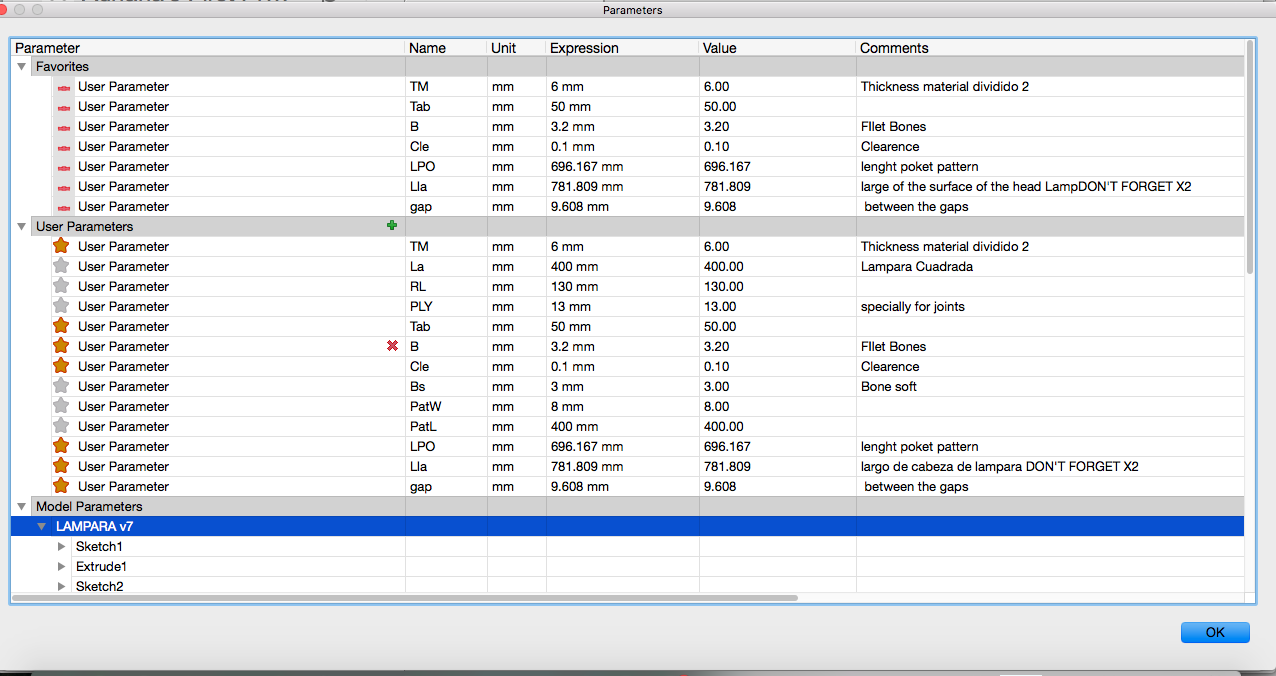This screenshot has width=1276, height=676.
Task: Click red remove icon for Favorites gap row
Action: click(64, 207)
